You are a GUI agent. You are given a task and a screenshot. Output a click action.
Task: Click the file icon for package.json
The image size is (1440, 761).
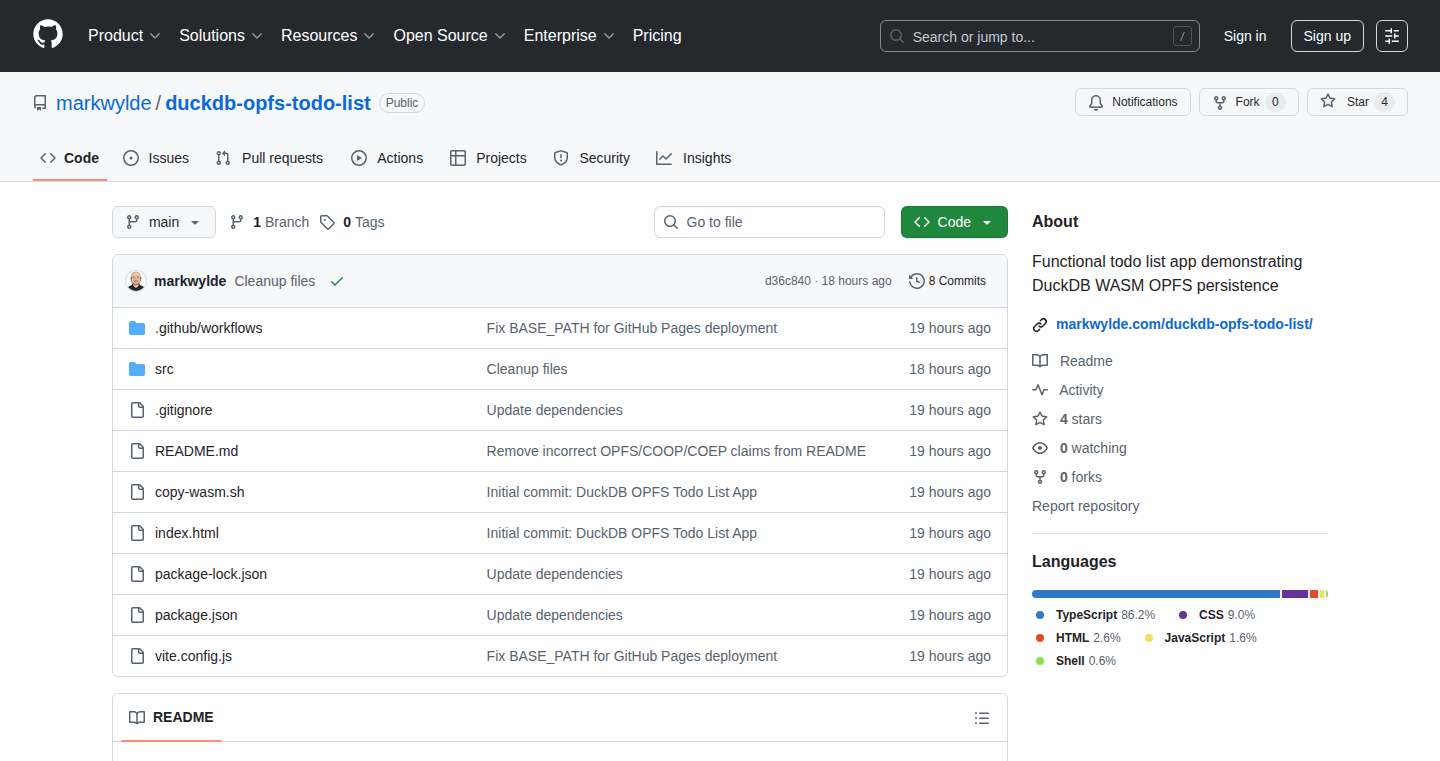tap(137, 615)
